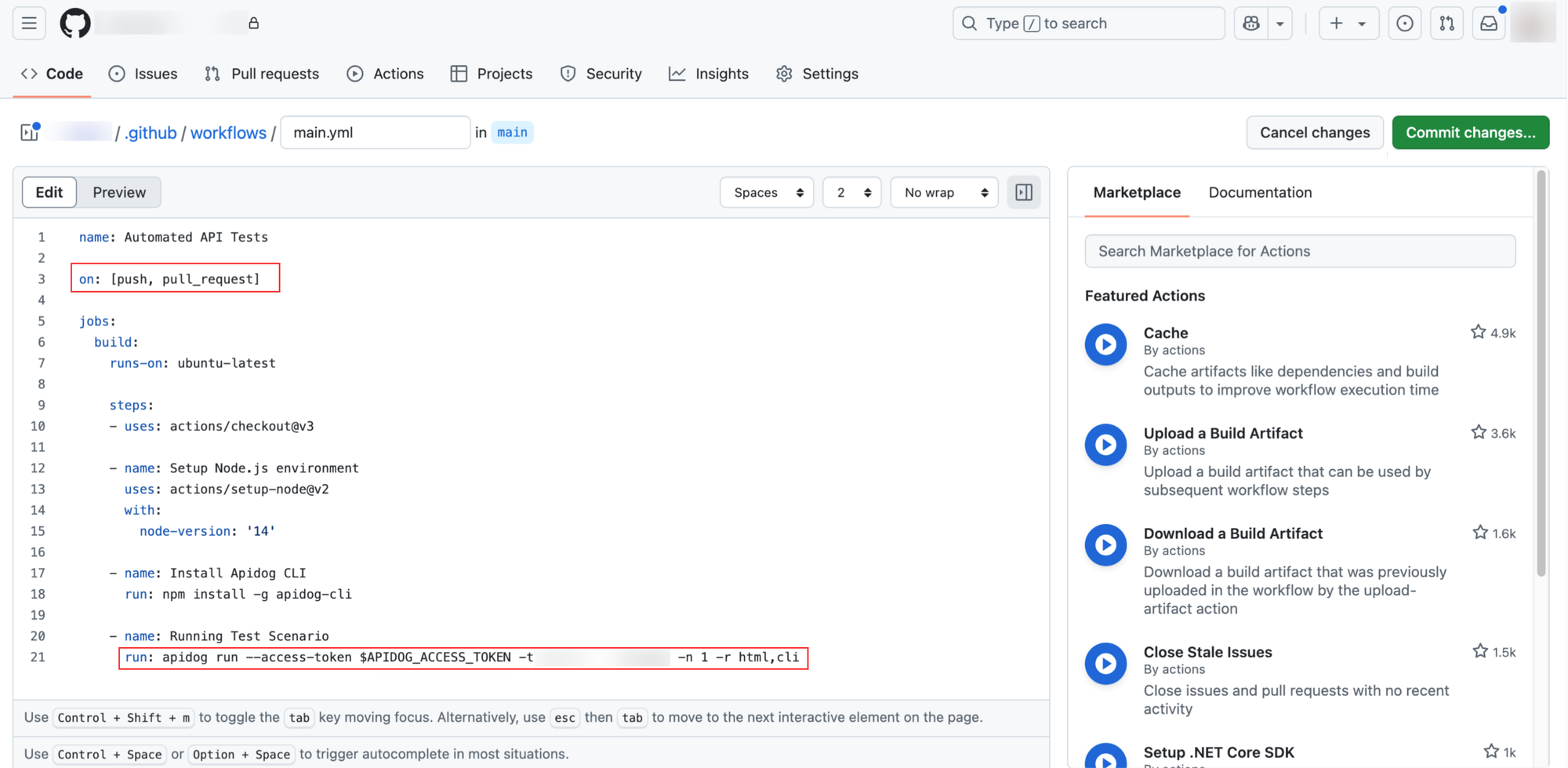The width and height of the screenshot is (1568, 768).
Task: Open the Actions tab
Action: click(385, 74)
